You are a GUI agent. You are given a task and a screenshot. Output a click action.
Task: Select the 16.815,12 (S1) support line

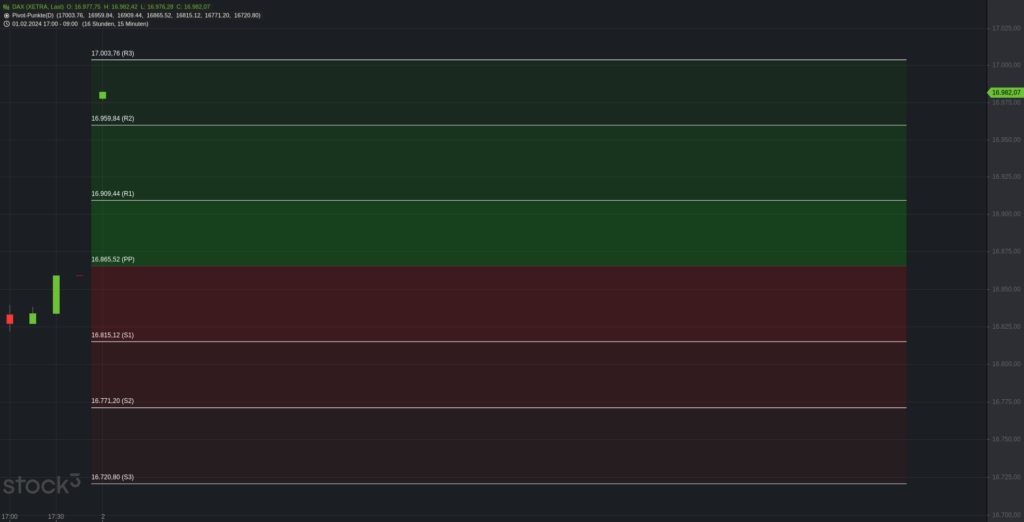[x=498, y=341]
